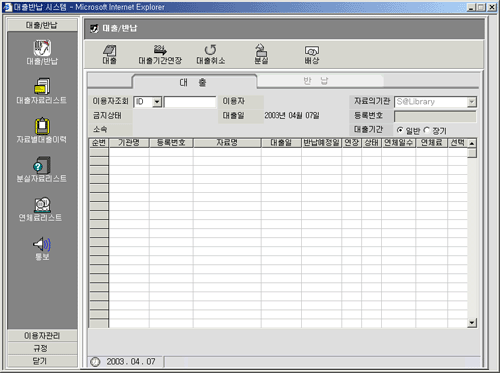Open 통보 speaker icon

[42, 244]
